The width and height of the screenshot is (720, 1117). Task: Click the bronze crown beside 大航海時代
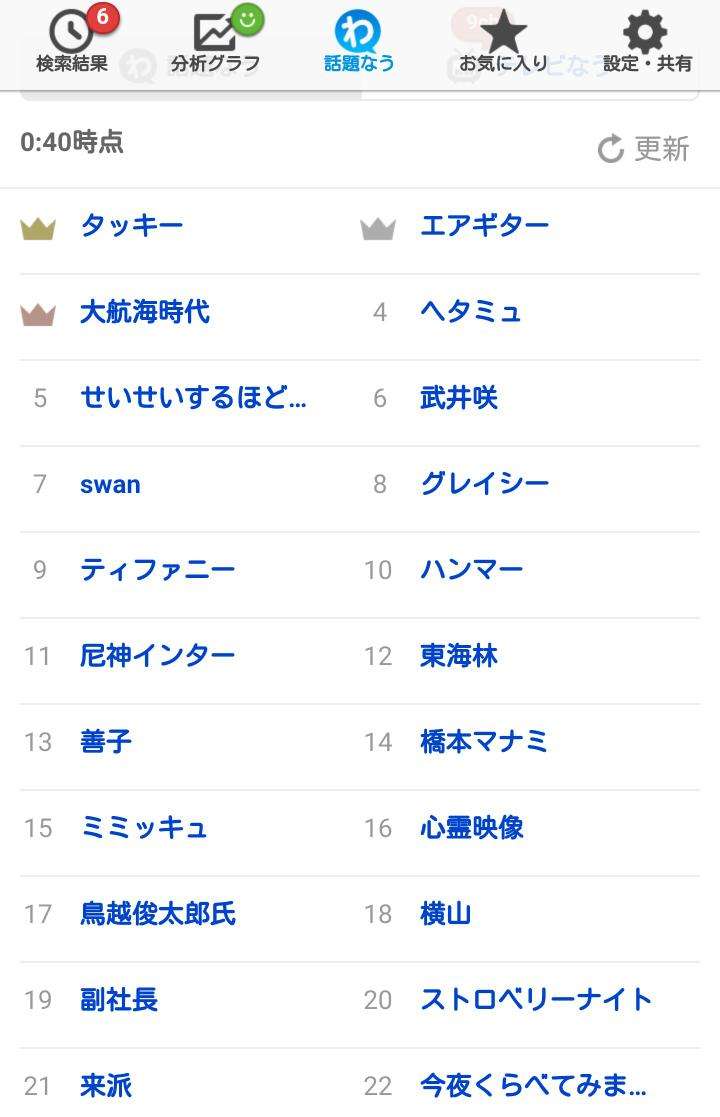pyautogui.click(x=38, y=314)
